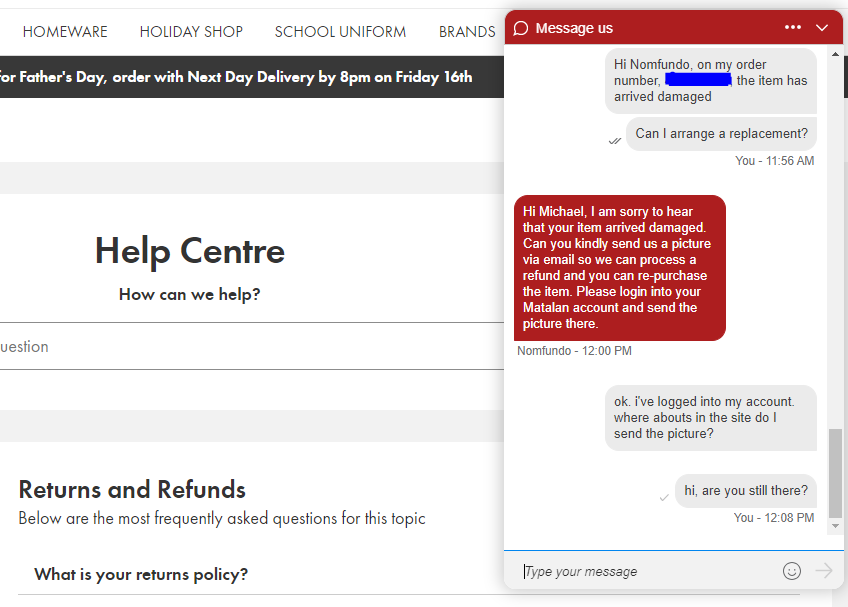This screenshot has height=607, width=848.
Task: Open the HOLIDAY SHOP menu
Action: pos(191,32)
